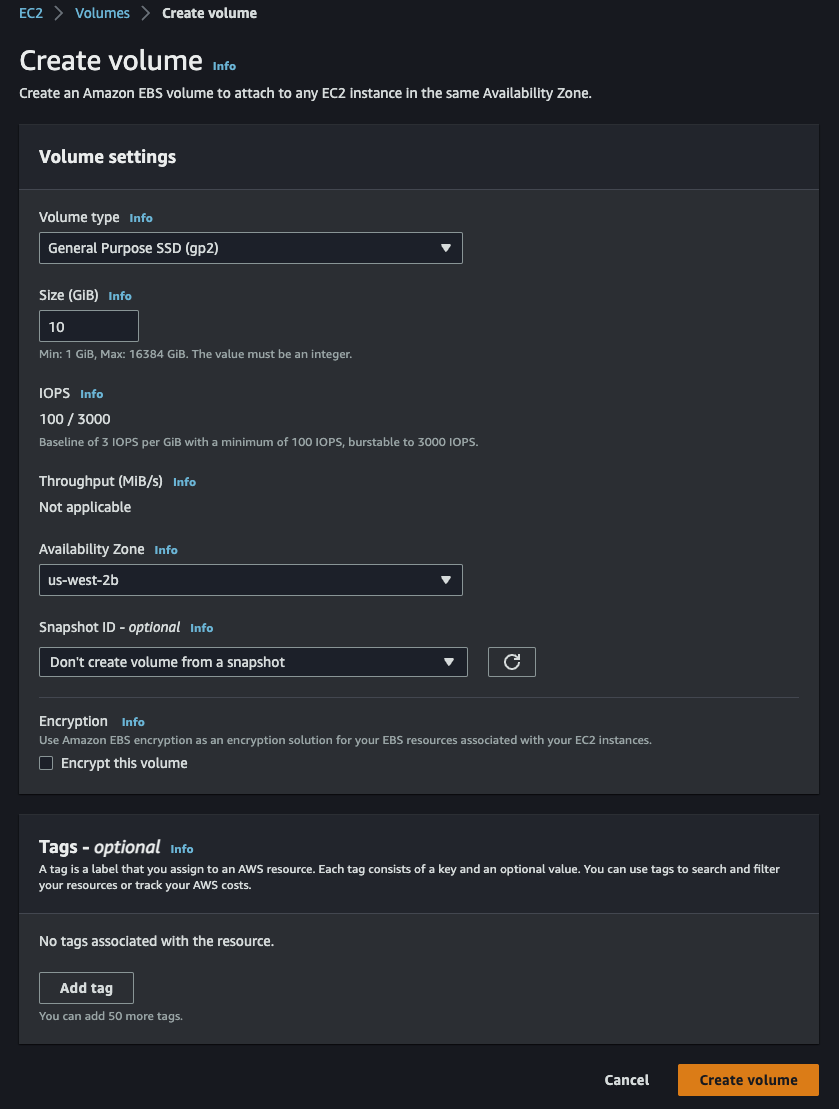The image size is (839, 1109).
Task: Click the refresh snapshots icon button
Action: coord(511,662)
